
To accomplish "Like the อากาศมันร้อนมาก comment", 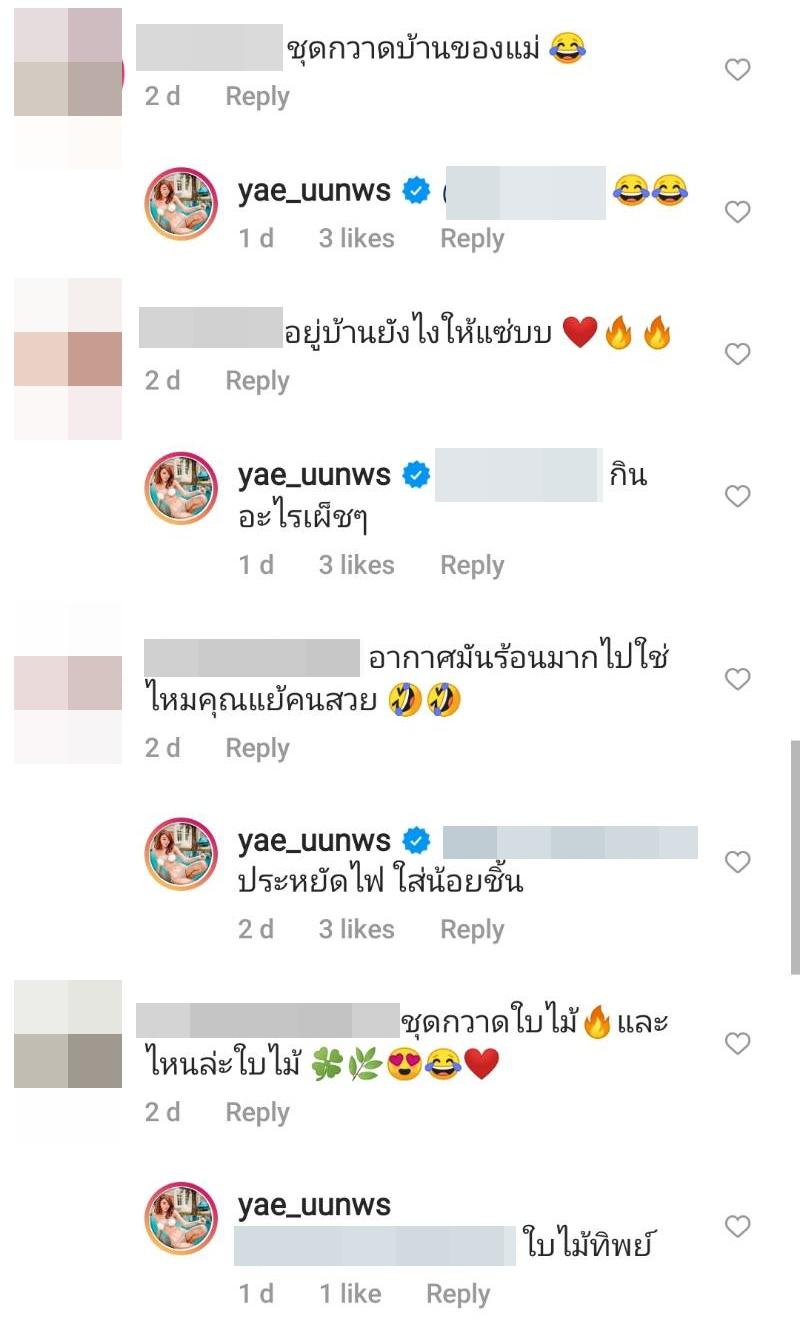I will tap(737, 679).
